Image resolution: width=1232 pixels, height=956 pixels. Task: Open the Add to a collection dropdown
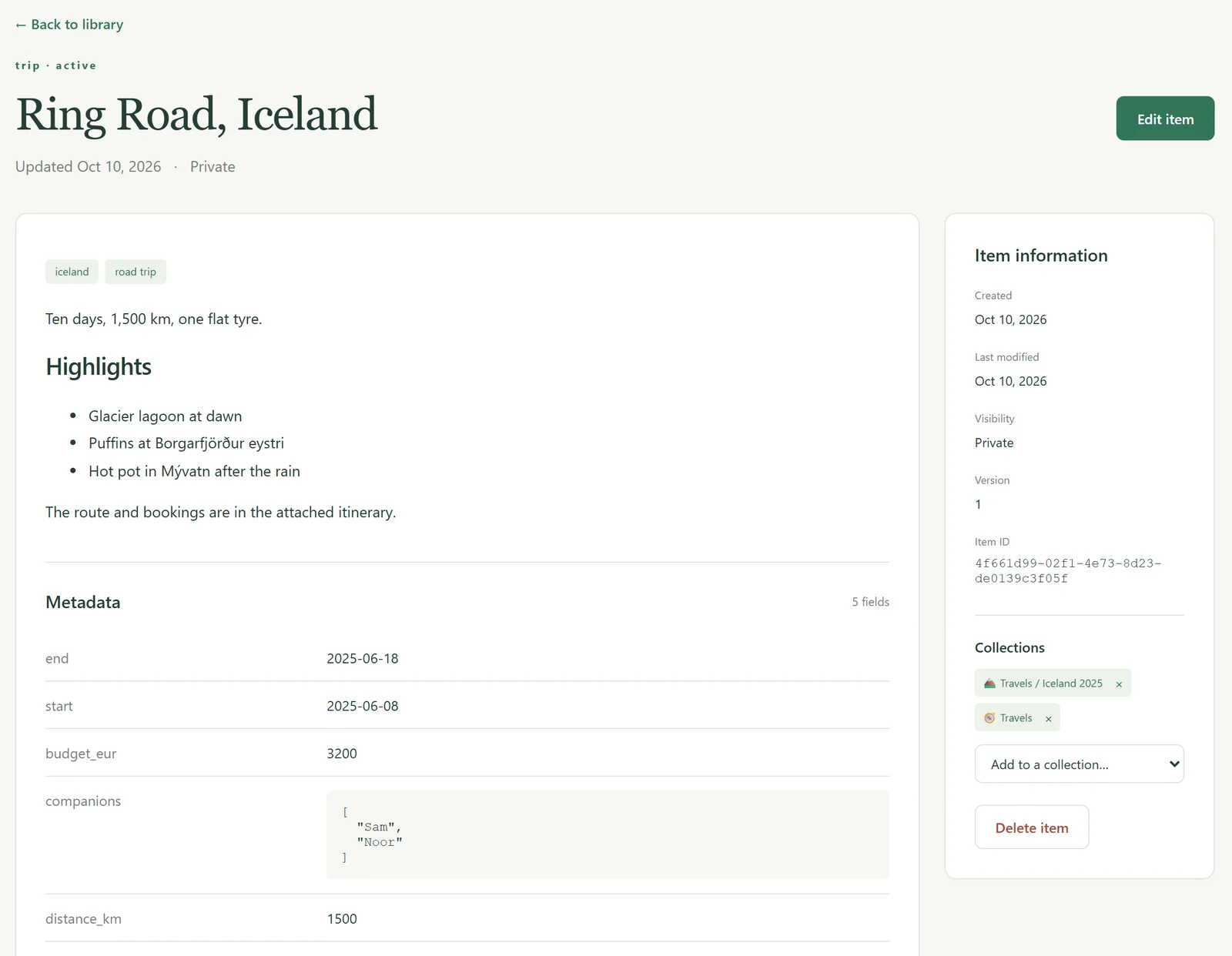coord(1079,764)
